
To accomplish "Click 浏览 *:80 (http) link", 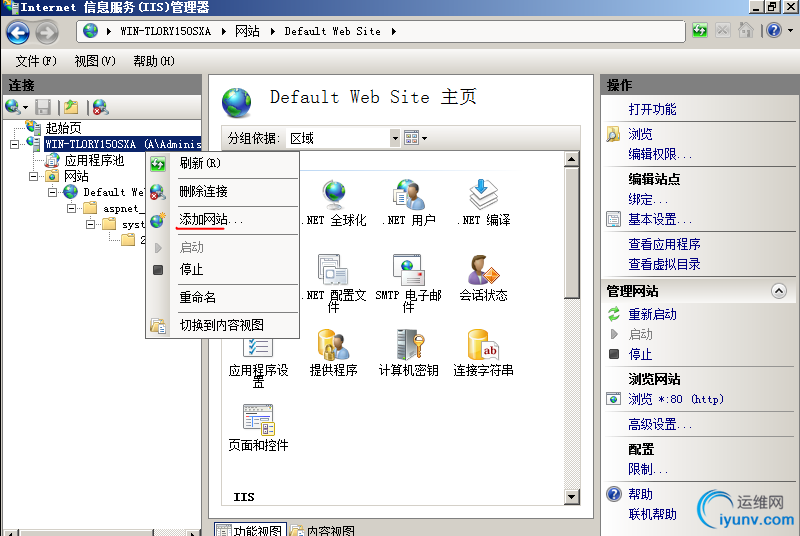I will point(676,399).
